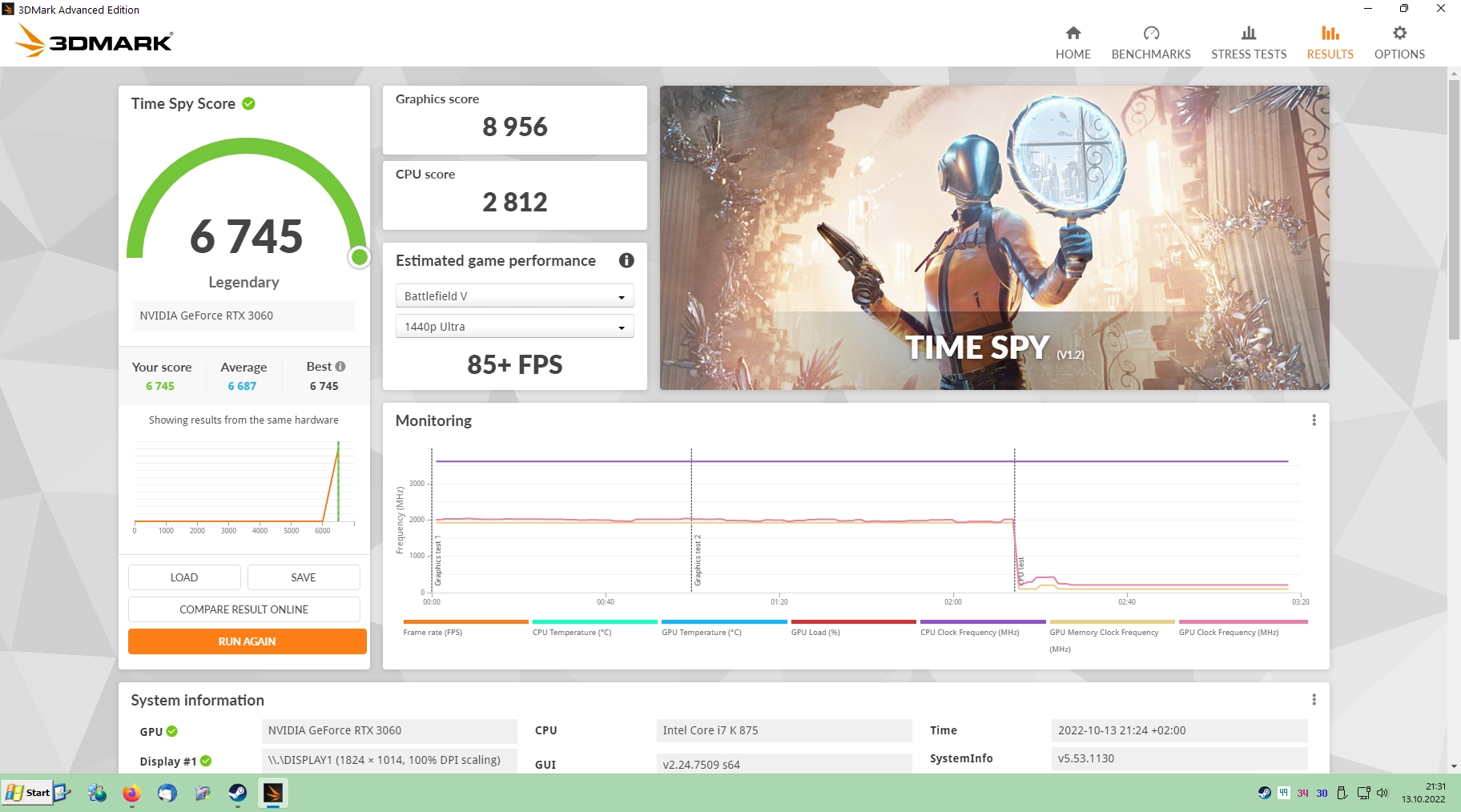Screen dimensions: 1461x812
Task: Click the safely remove hardware tray icon
Action: click(1342, 793)
